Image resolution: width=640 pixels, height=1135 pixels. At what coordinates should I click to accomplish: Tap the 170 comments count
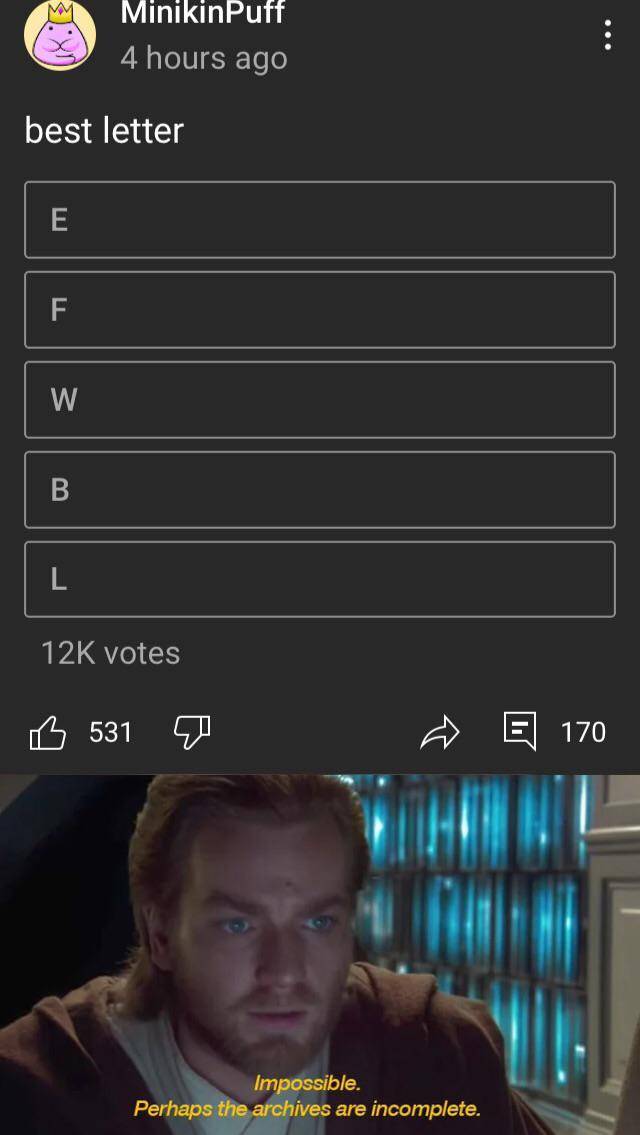point(584,732)
